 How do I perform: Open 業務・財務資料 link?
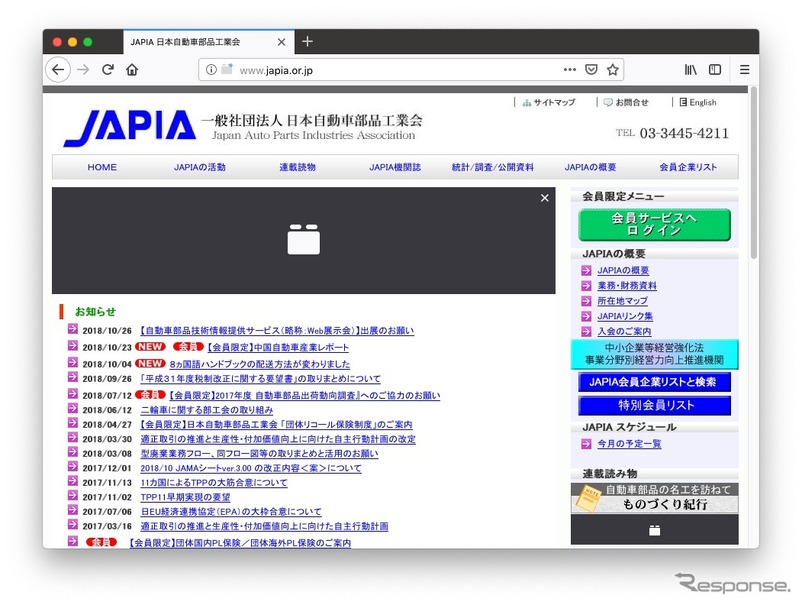tap(627, 286)
